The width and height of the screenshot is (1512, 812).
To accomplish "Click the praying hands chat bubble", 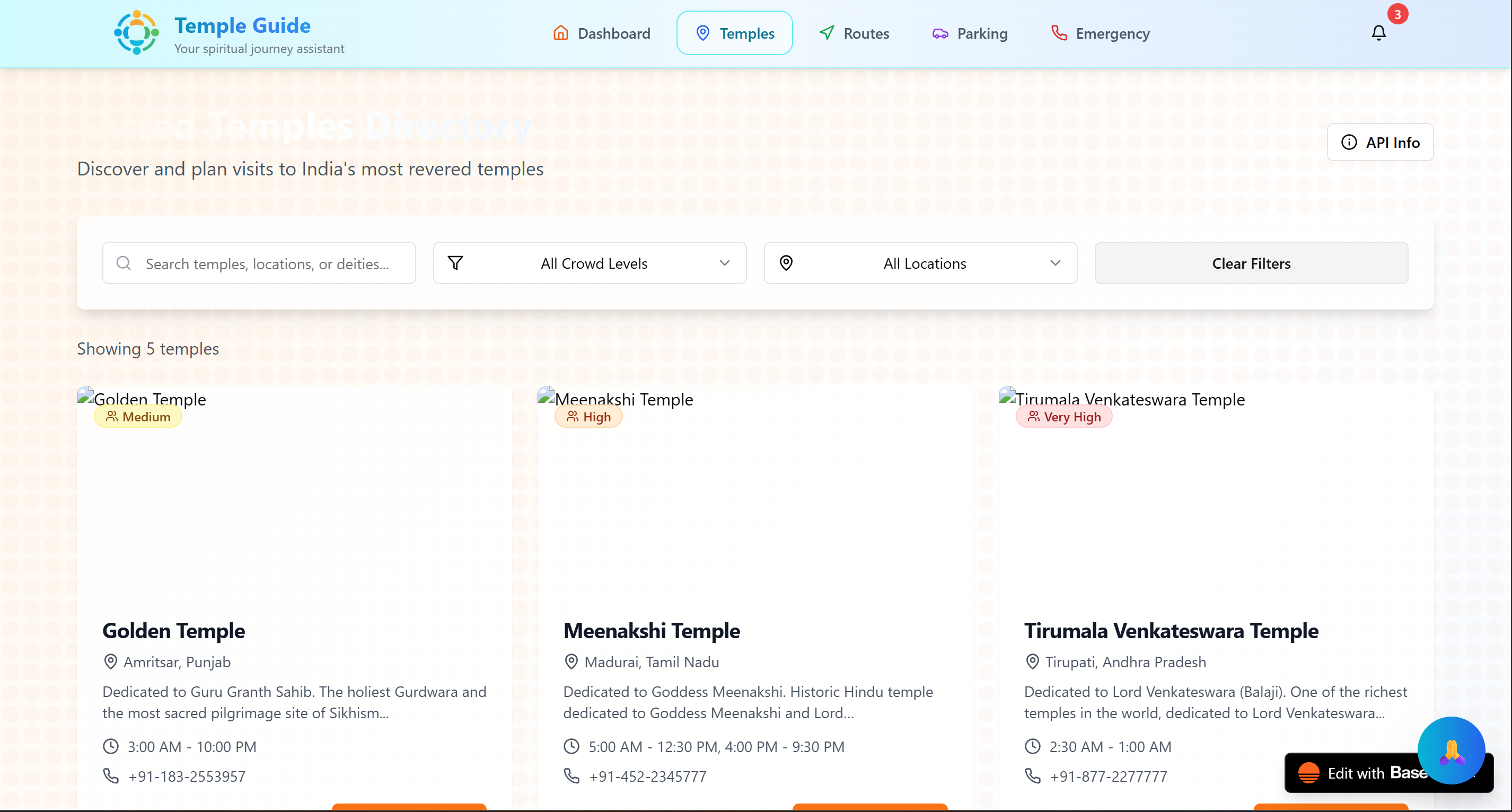I will click(1451, 751).
